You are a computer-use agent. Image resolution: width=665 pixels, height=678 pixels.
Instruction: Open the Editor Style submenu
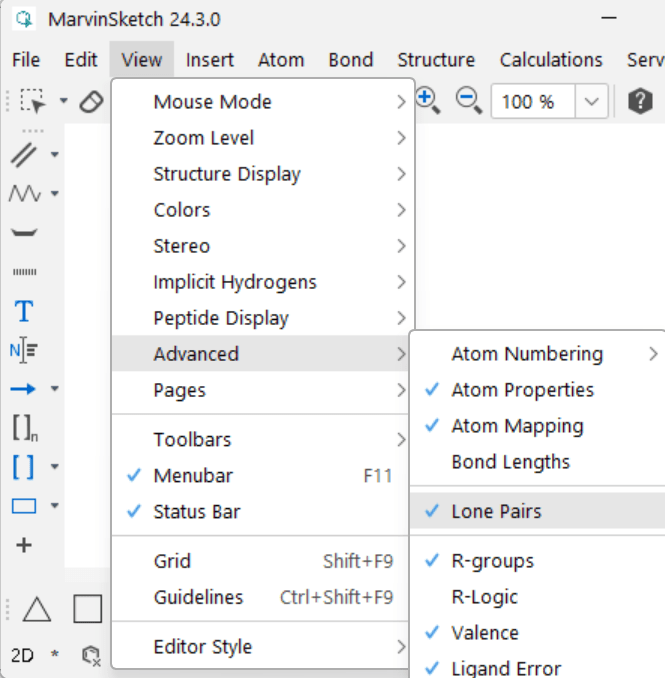pos(260,647)
